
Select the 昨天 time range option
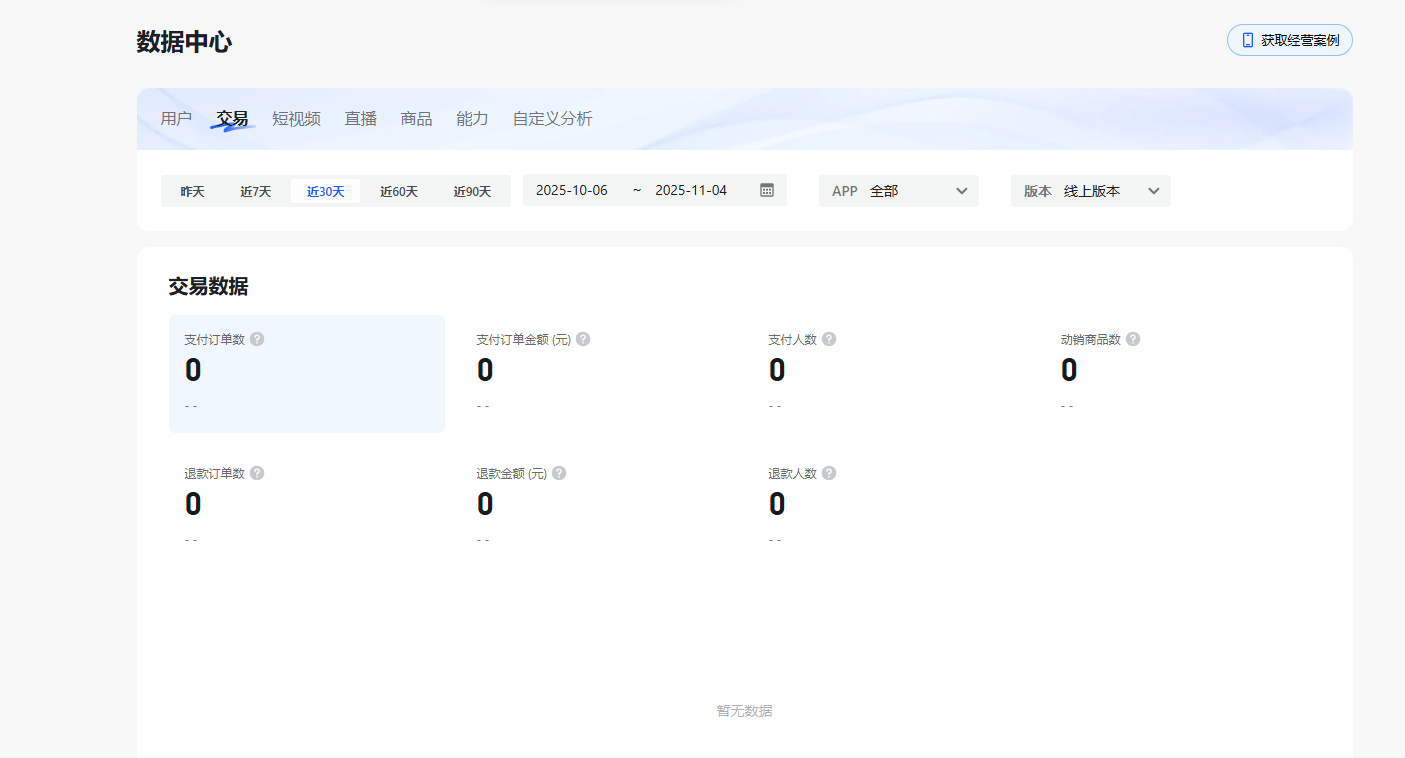pos(192,191)
